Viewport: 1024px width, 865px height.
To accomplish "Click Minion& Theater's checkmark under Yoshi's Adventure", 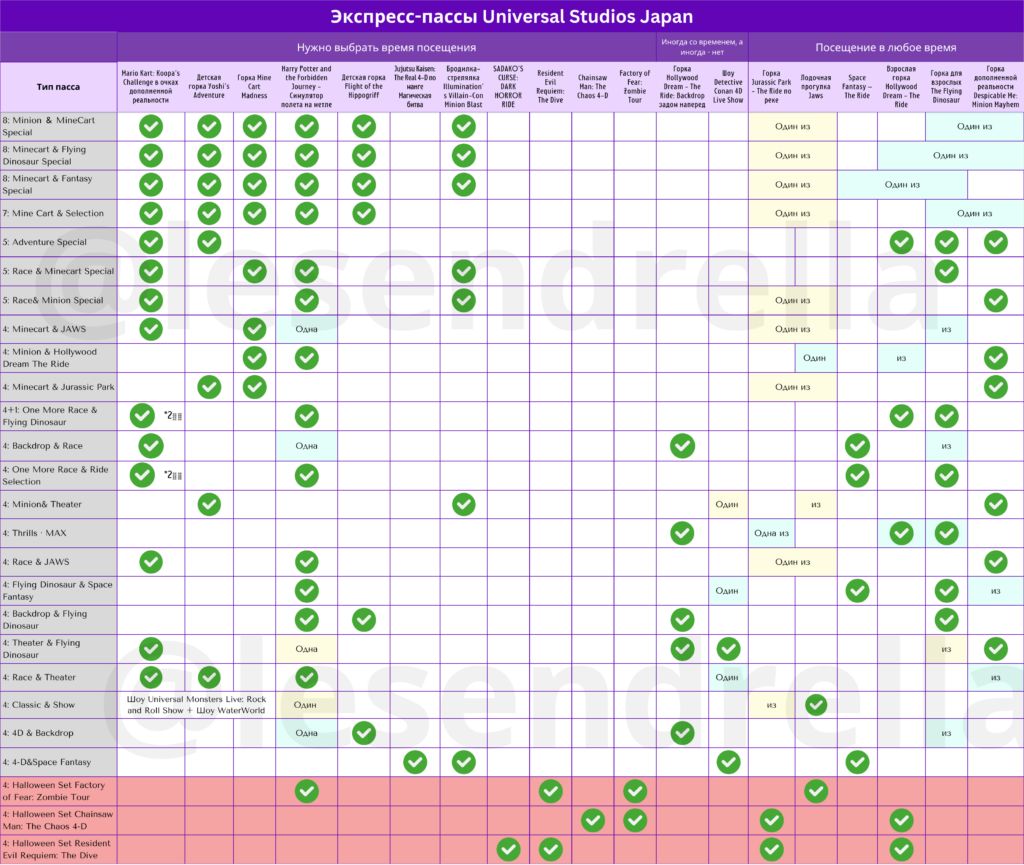I will [209, 504].
